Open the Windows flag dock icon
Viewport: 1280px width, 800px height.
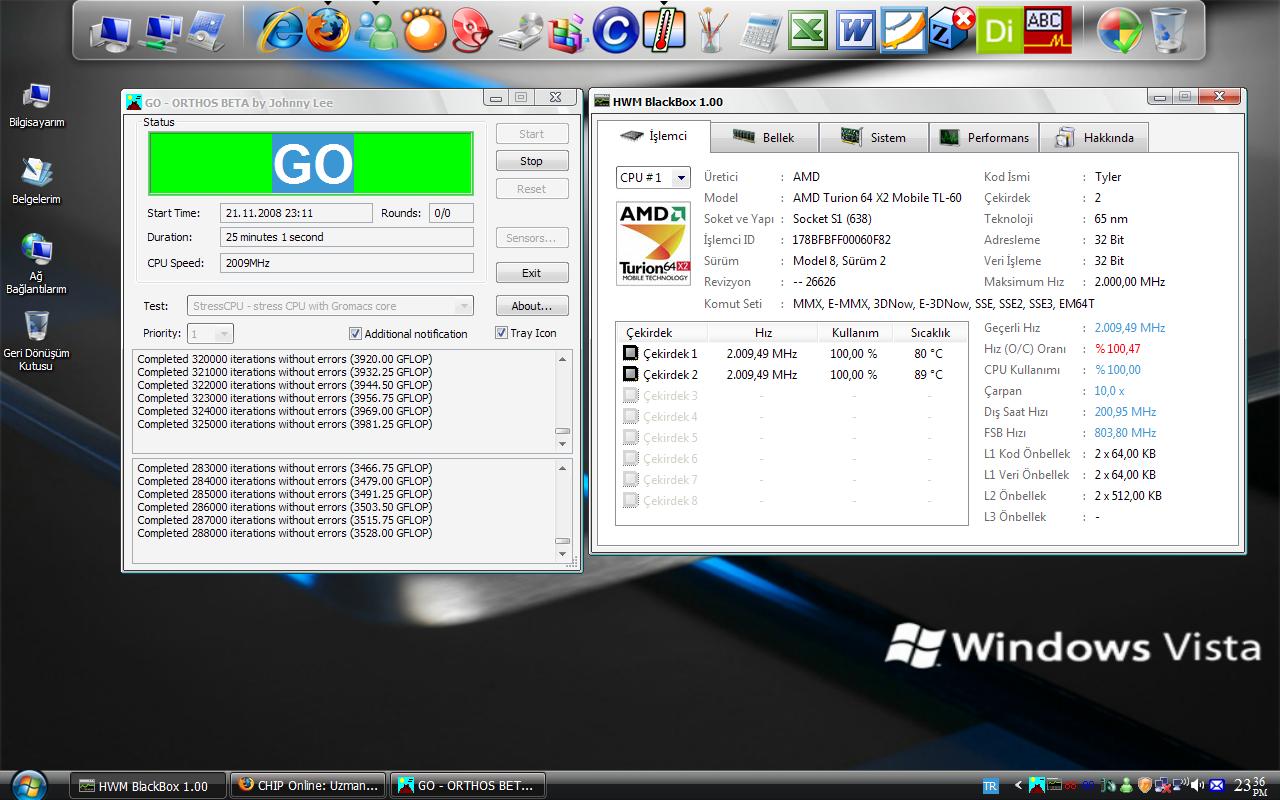coord(1120,30)
